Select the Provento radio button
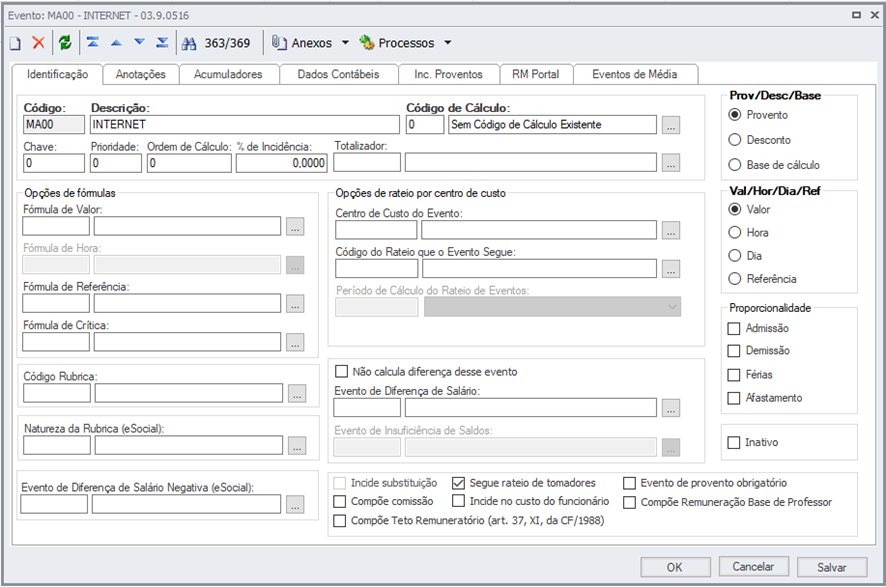This screenshot has height=587, width=886. pyautogui.click(x=735, y=115)
